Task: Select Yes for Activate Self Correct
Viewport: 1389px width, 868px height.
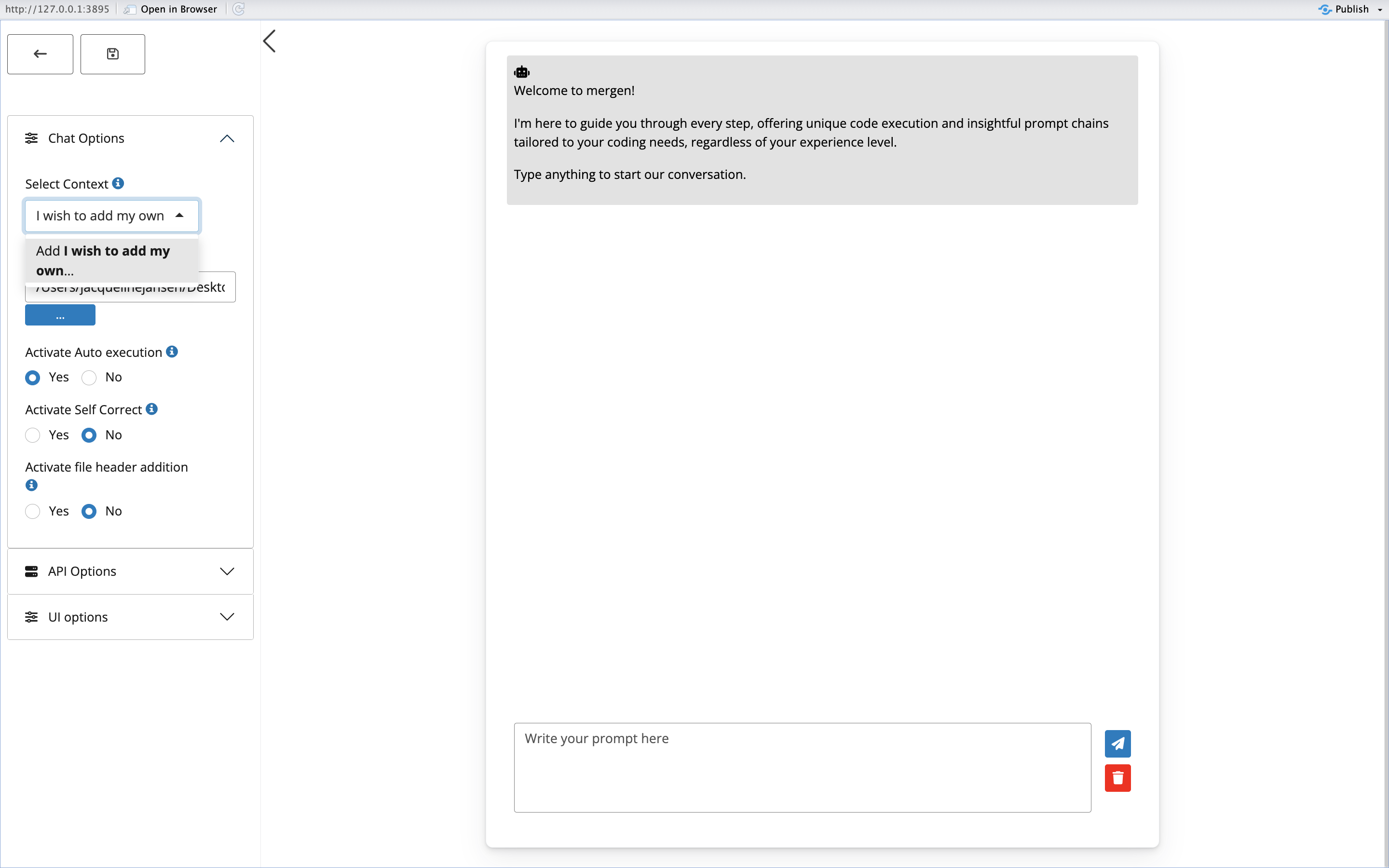Action: (x=33, y=435)
